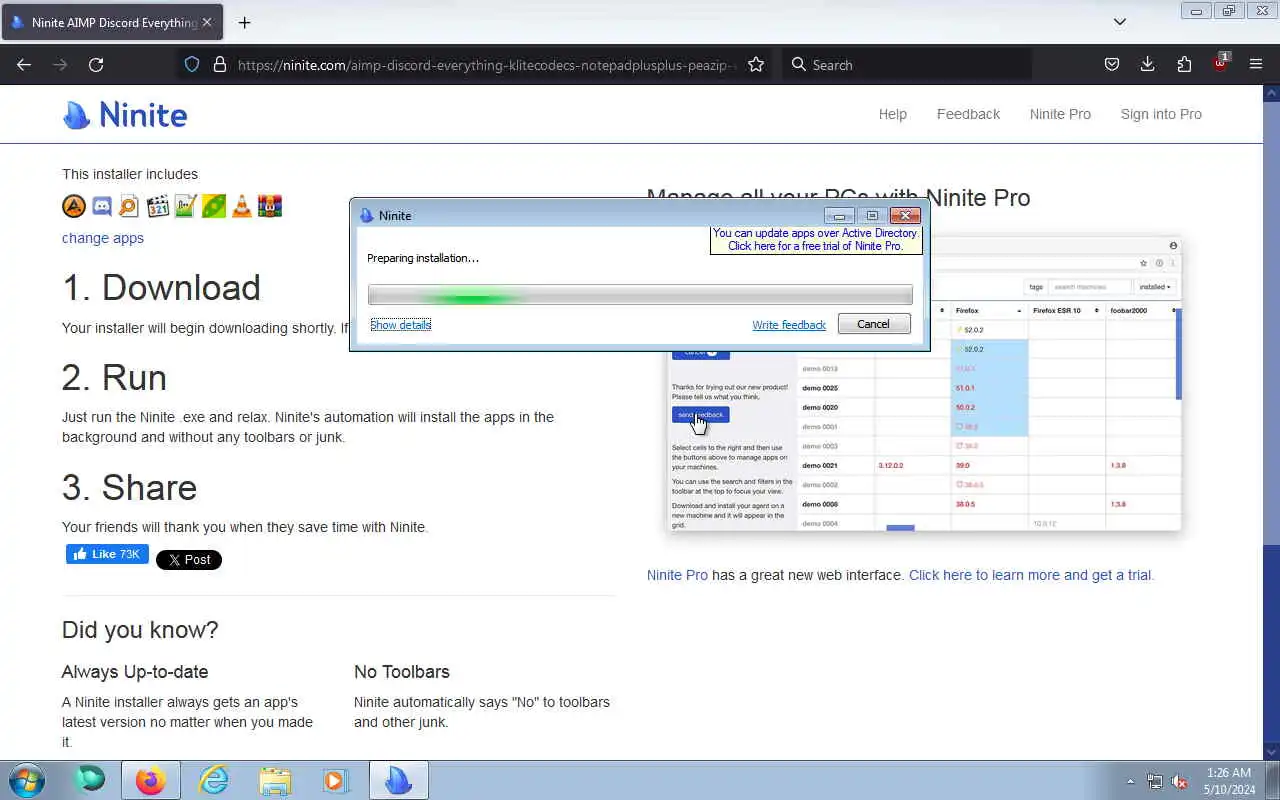This screenshot has height=800, width=1280.
Task: Open Feedback in Ninite site navigation
Action: click(x=968, y=114)
